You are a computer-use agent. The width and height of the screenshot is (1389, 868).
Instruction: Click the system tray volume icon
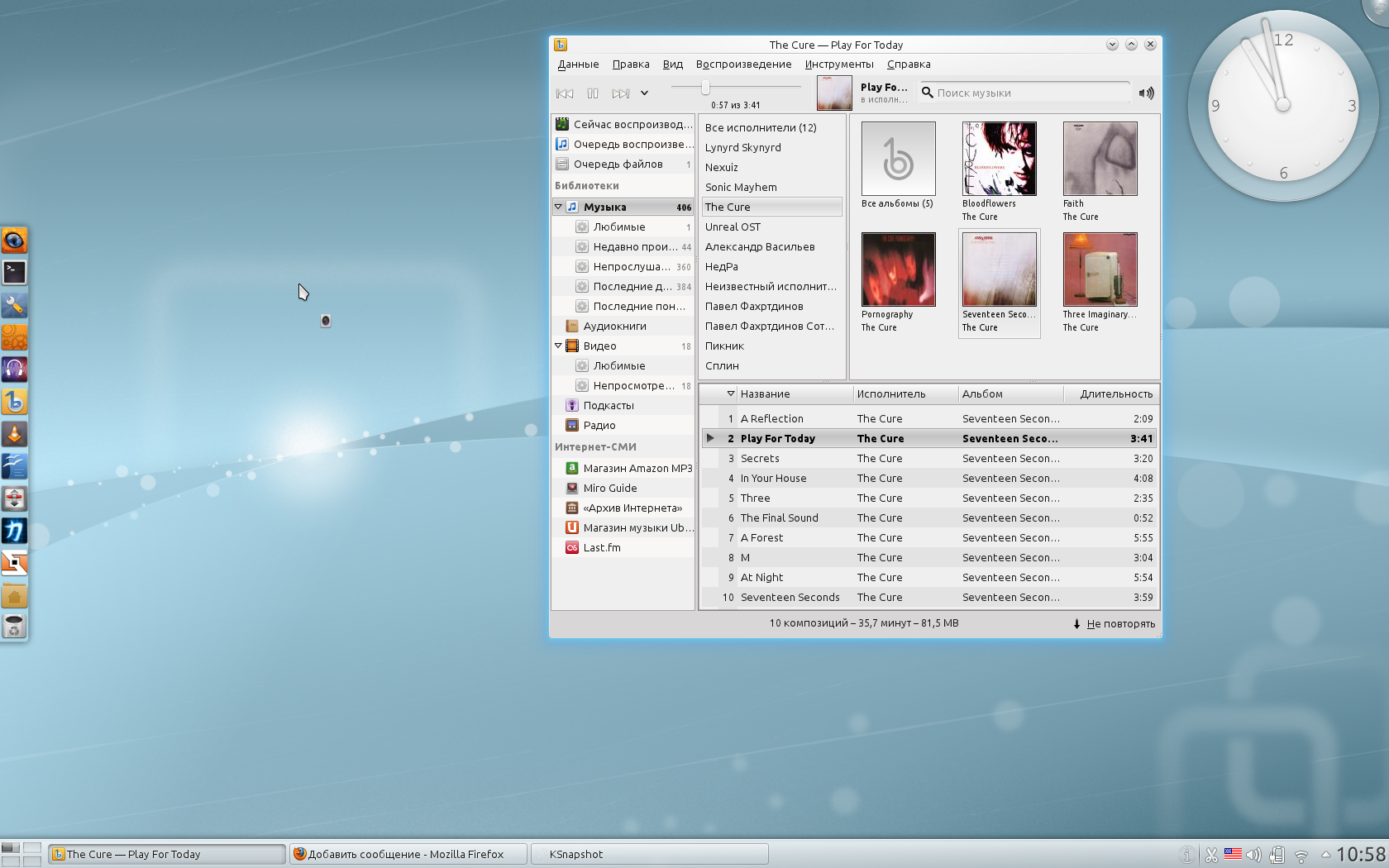(1254, 855)
